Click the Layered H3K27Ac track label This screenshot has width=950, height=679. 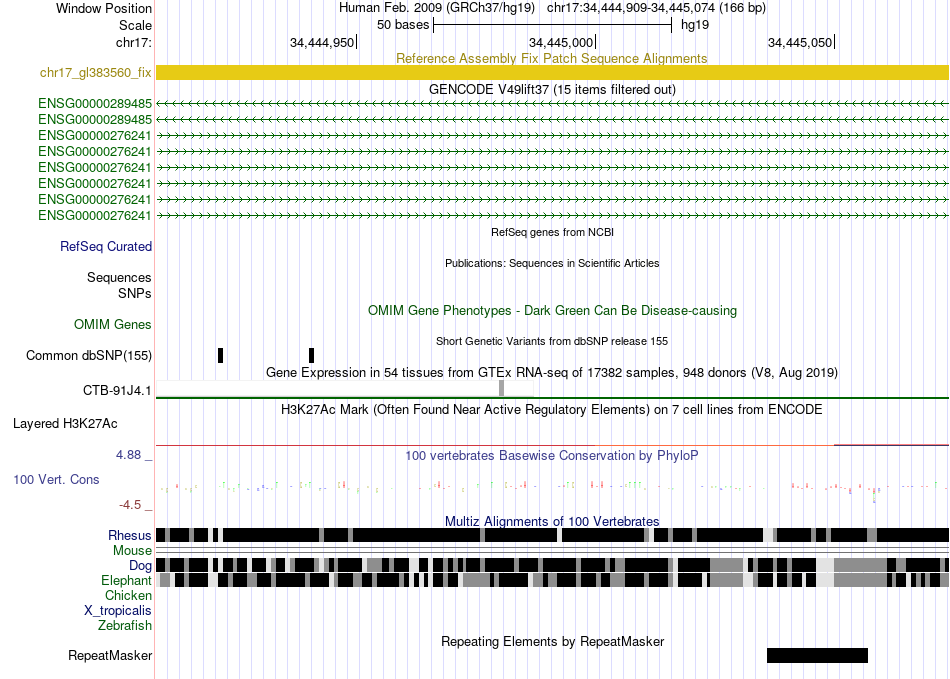coord(65,423)
